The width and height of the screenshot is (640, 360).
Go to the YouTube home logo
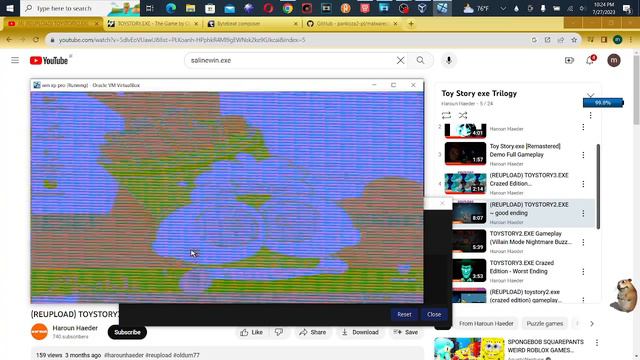(x=49, y=60)
